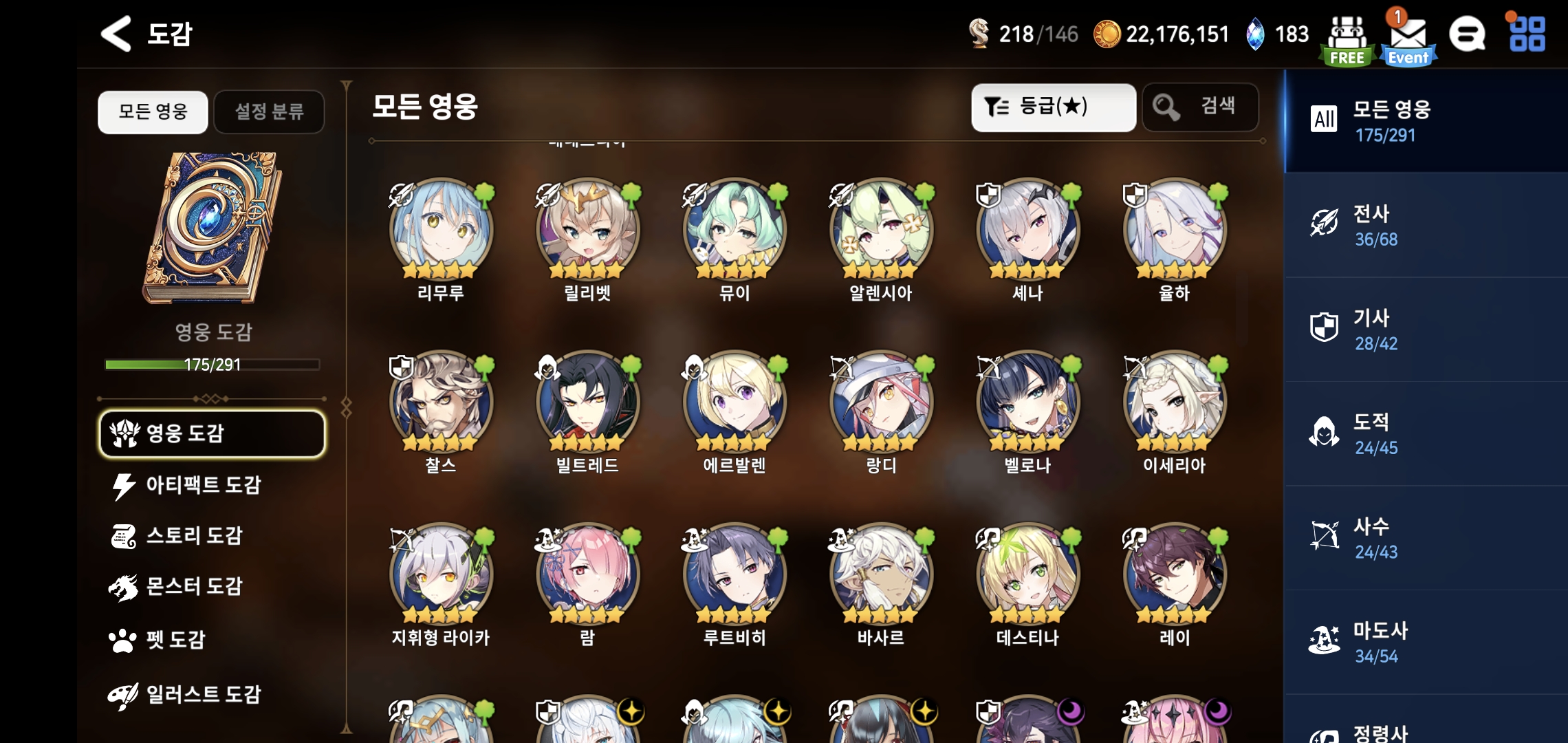This screenshot has height=743, width=1568.
Task: Filter by 도적 thief class
Action: click(1426, 434)
